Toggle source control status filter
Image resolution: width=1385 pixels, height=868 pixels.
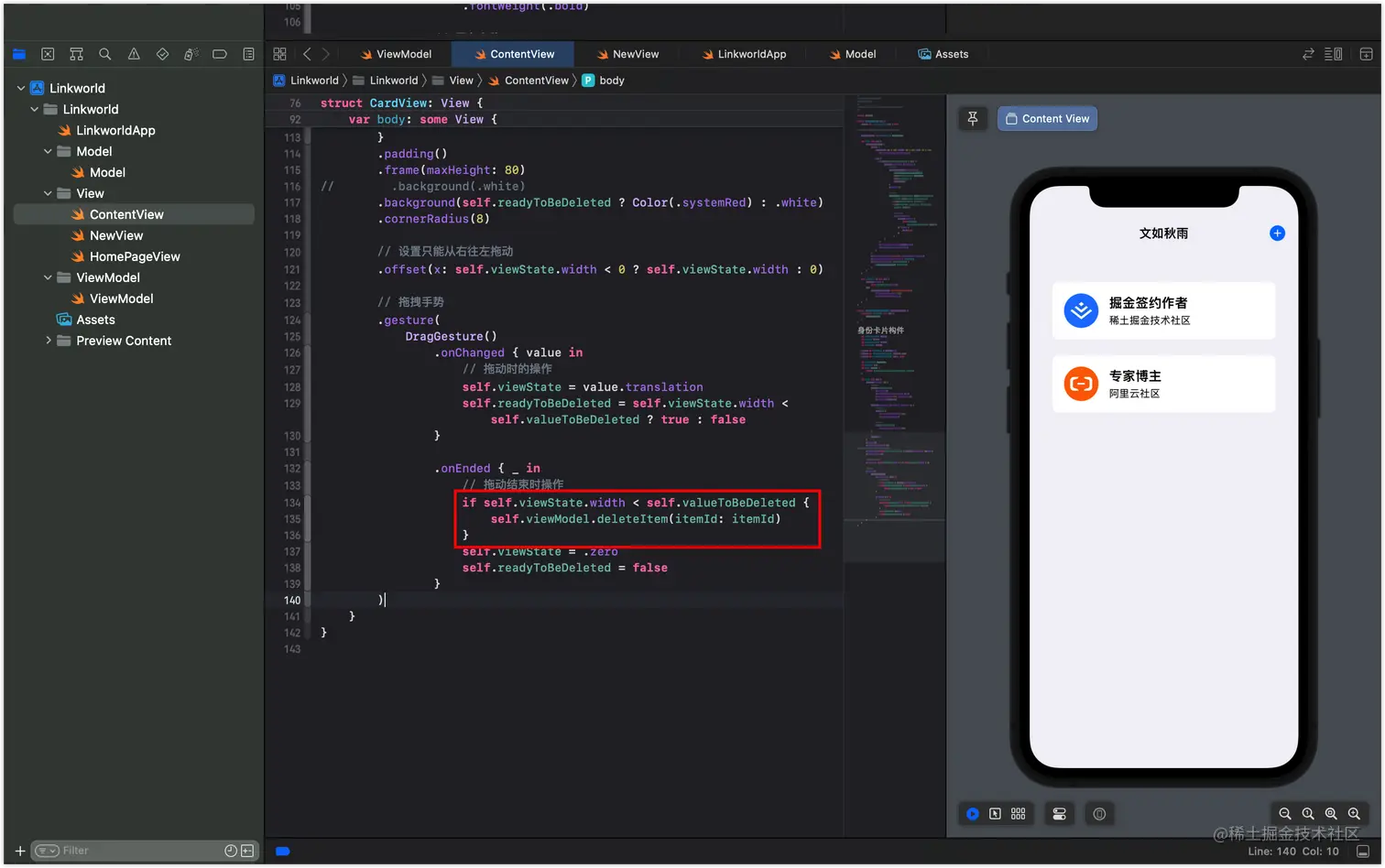[247, 851]
